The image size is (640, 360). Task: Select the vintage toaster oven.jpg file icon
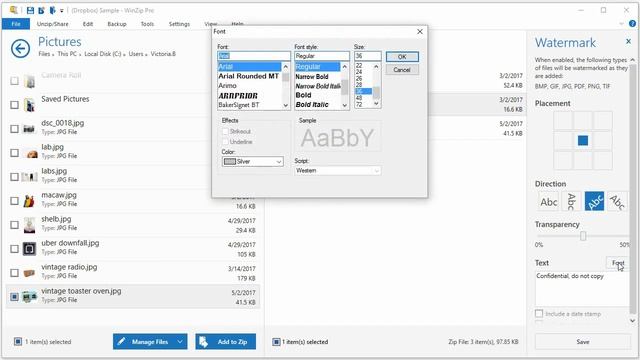(29, 297)
